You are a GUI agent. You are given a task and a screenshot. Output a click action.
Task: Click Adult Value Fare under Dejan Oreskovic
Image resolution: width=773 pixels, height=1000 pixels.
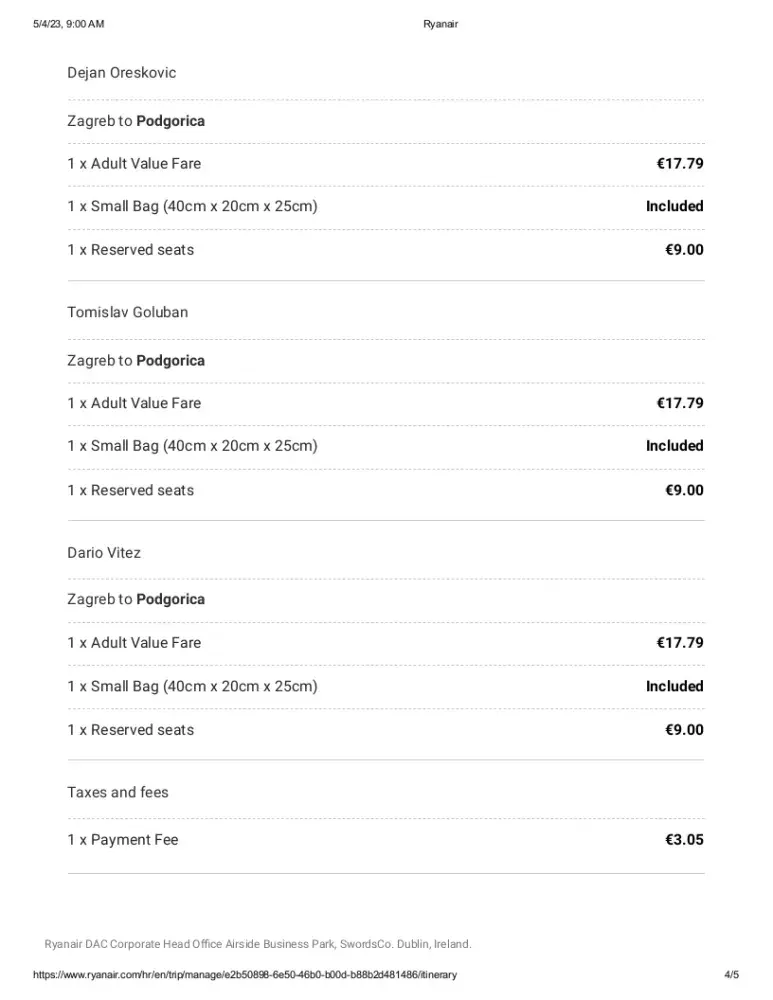pos(134,164)
